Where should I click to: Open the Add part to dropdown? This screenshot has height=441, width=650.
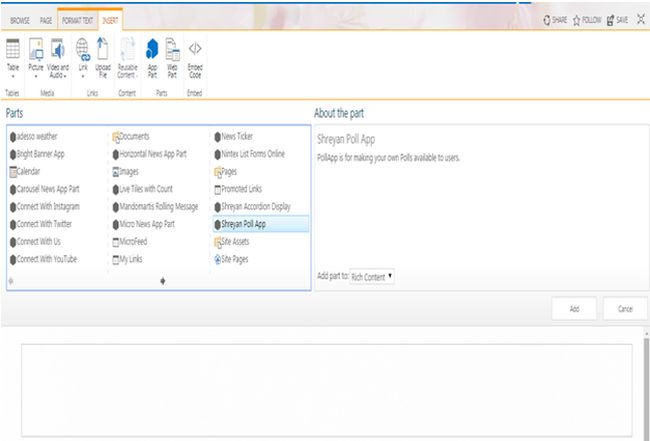[x=372, y=276]
